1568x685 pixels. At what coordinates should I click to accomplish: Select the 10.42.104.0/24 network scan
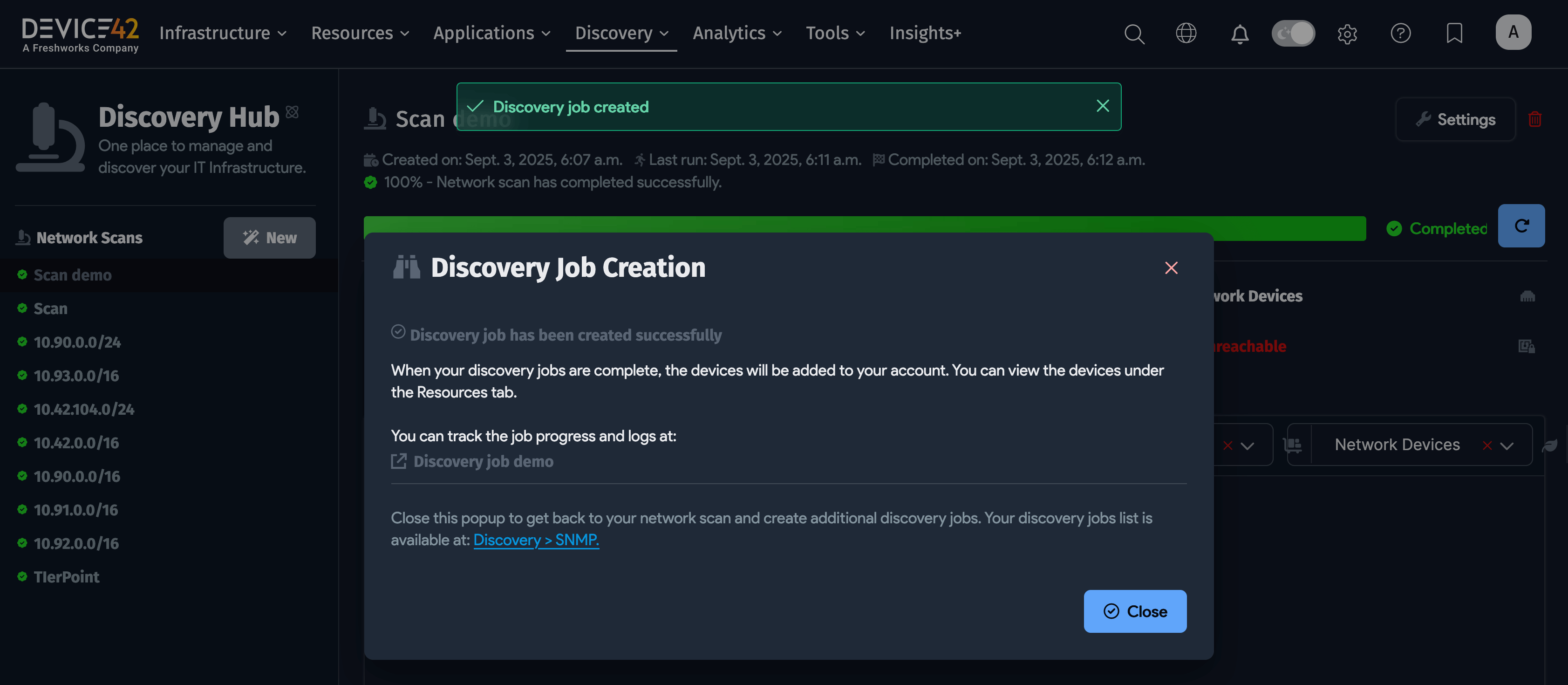tap(85, 409)
